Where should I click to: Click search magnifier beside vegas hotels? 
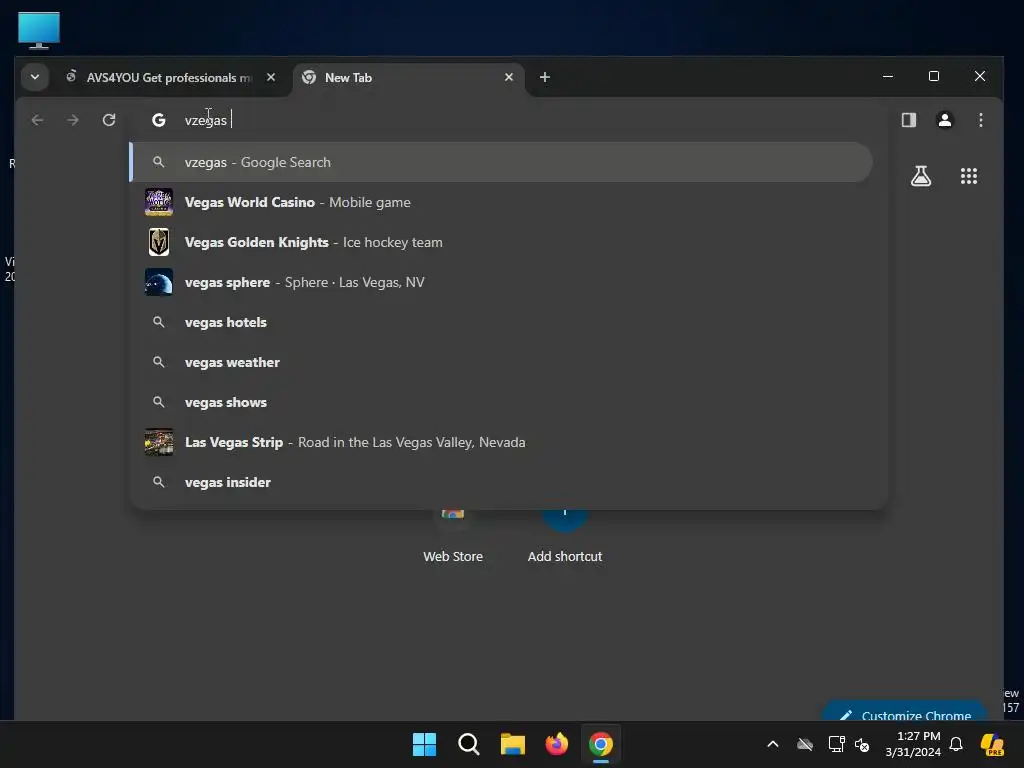[x=159, y=322]
